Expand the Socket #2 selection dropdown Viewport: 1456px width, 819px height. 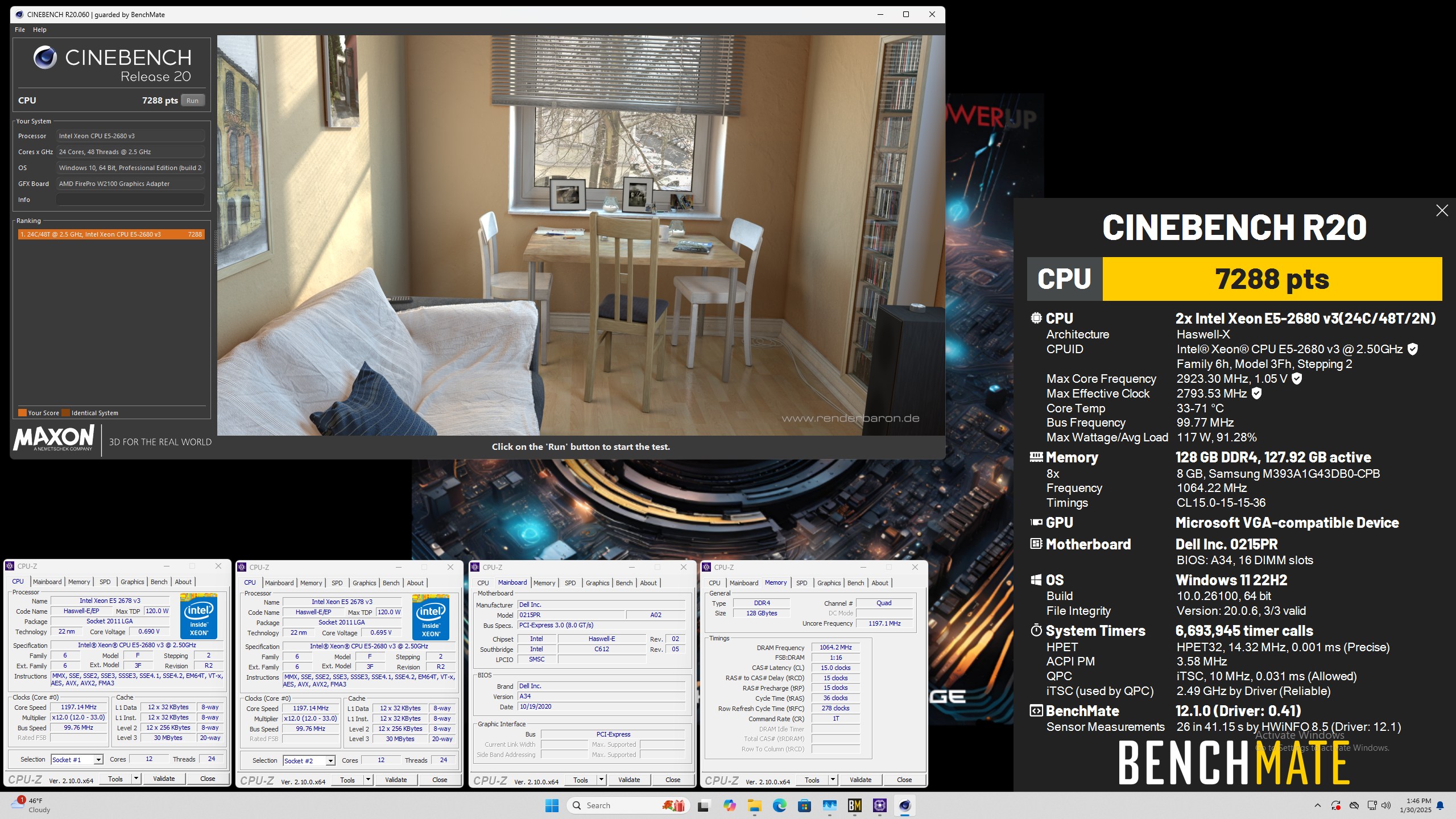[330, 761]
